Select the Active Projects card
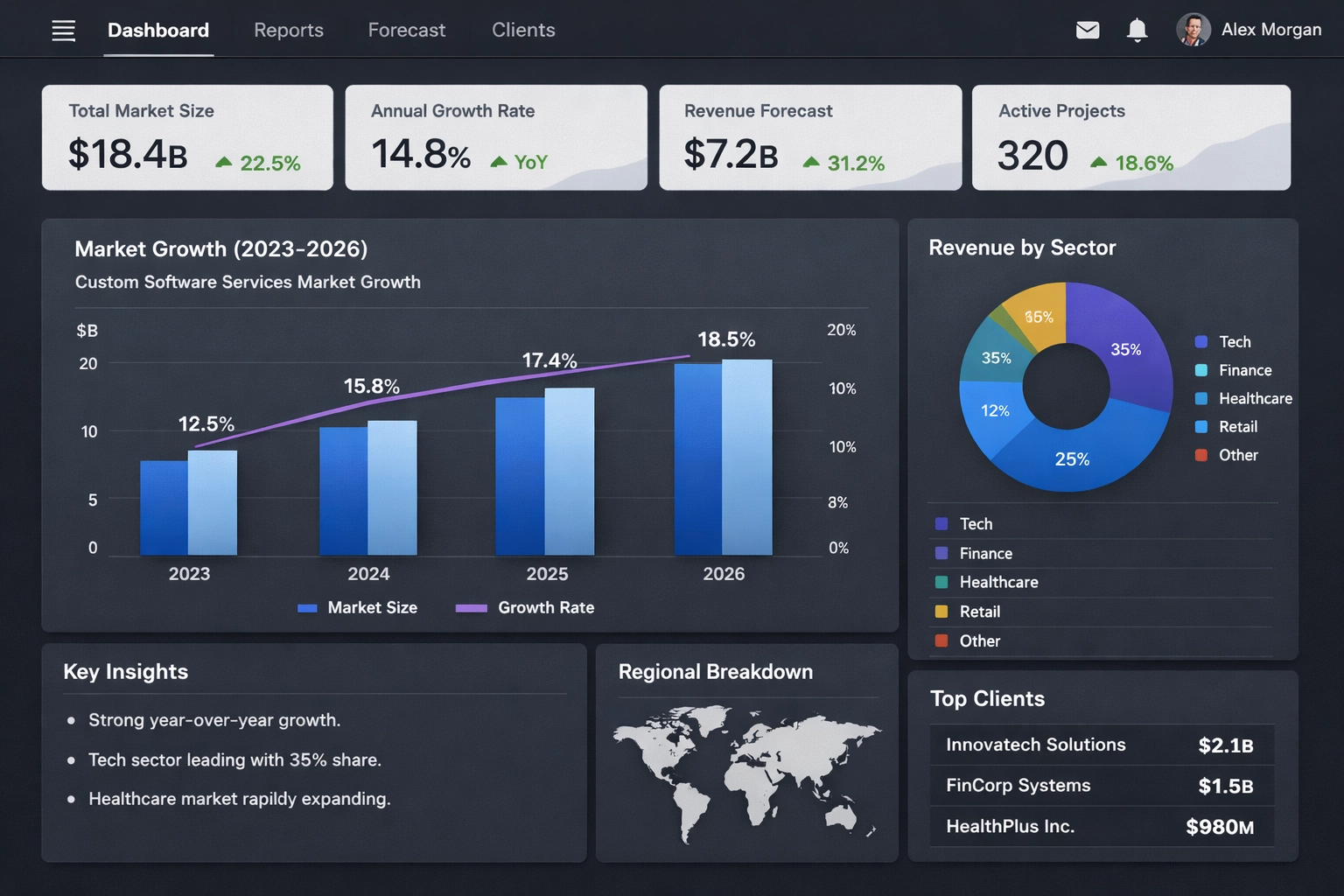 [x=1130, y=136]
